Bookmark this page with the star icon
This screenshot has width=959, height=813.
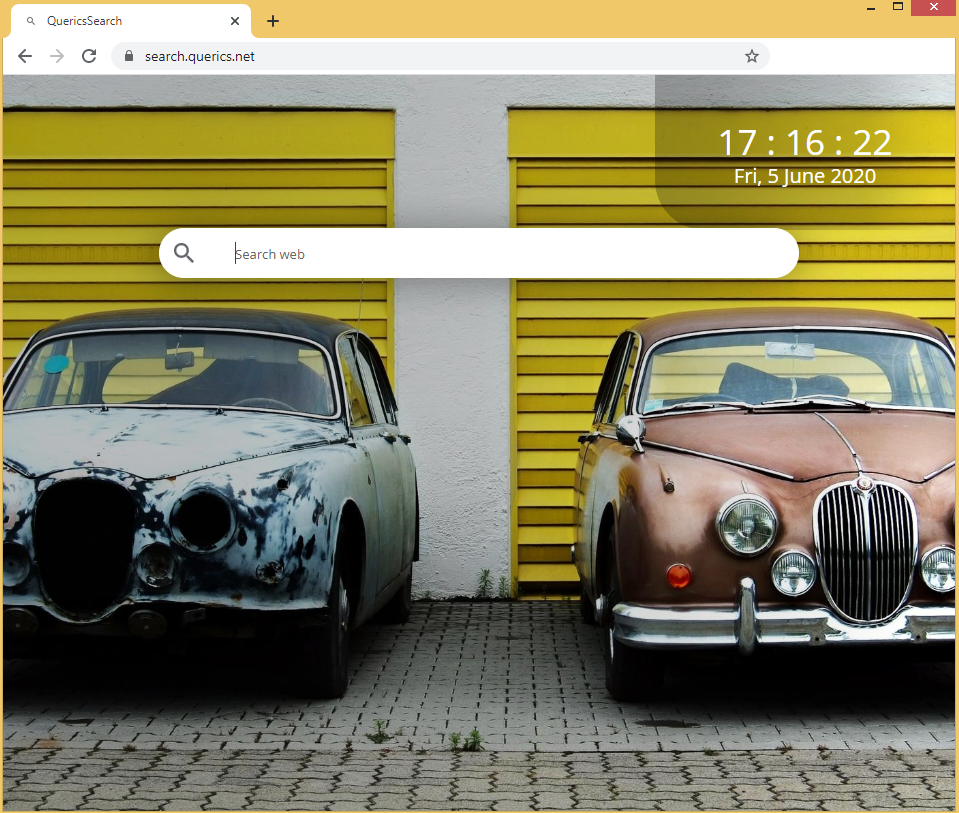pos(751,56)
